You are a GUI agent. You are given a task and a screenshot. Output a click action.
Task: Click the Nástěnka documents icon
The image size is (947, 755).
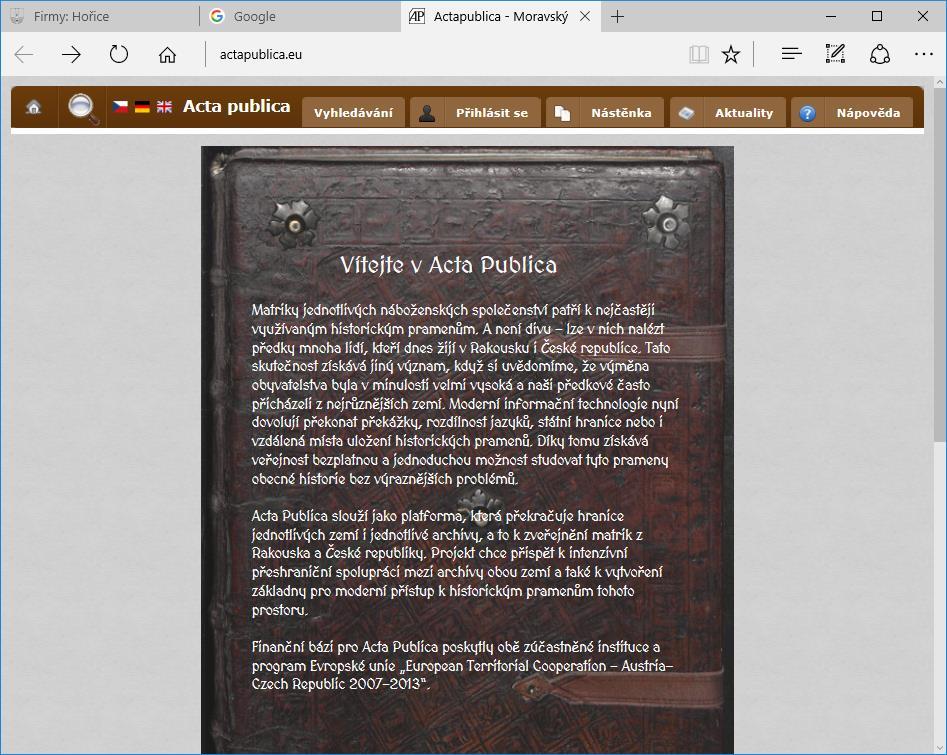[562, 113]
